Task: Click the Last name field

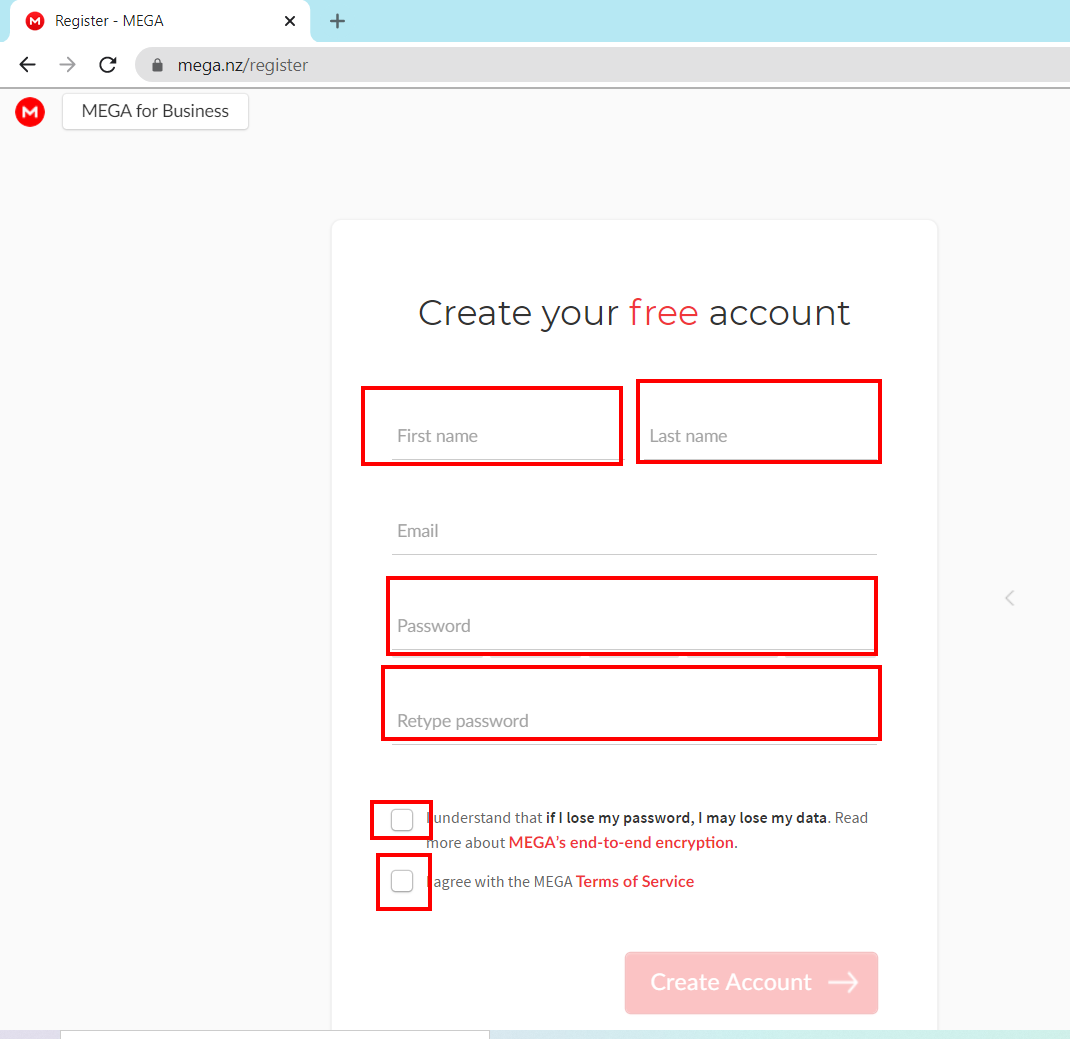Action: coord(760,435)
